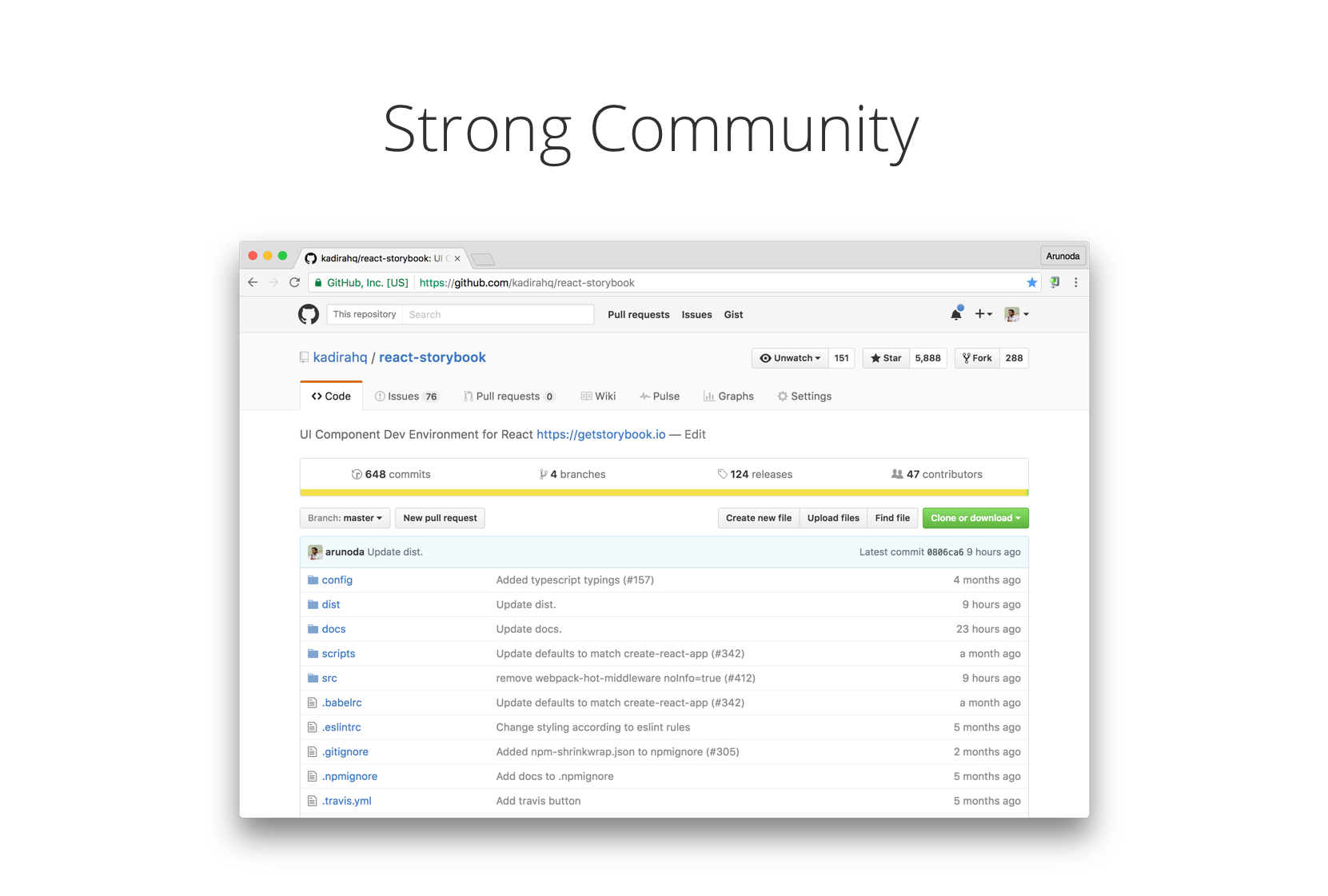Select the Code tab
Viewport: 1328px width, 896px height.
pos(331,396)
